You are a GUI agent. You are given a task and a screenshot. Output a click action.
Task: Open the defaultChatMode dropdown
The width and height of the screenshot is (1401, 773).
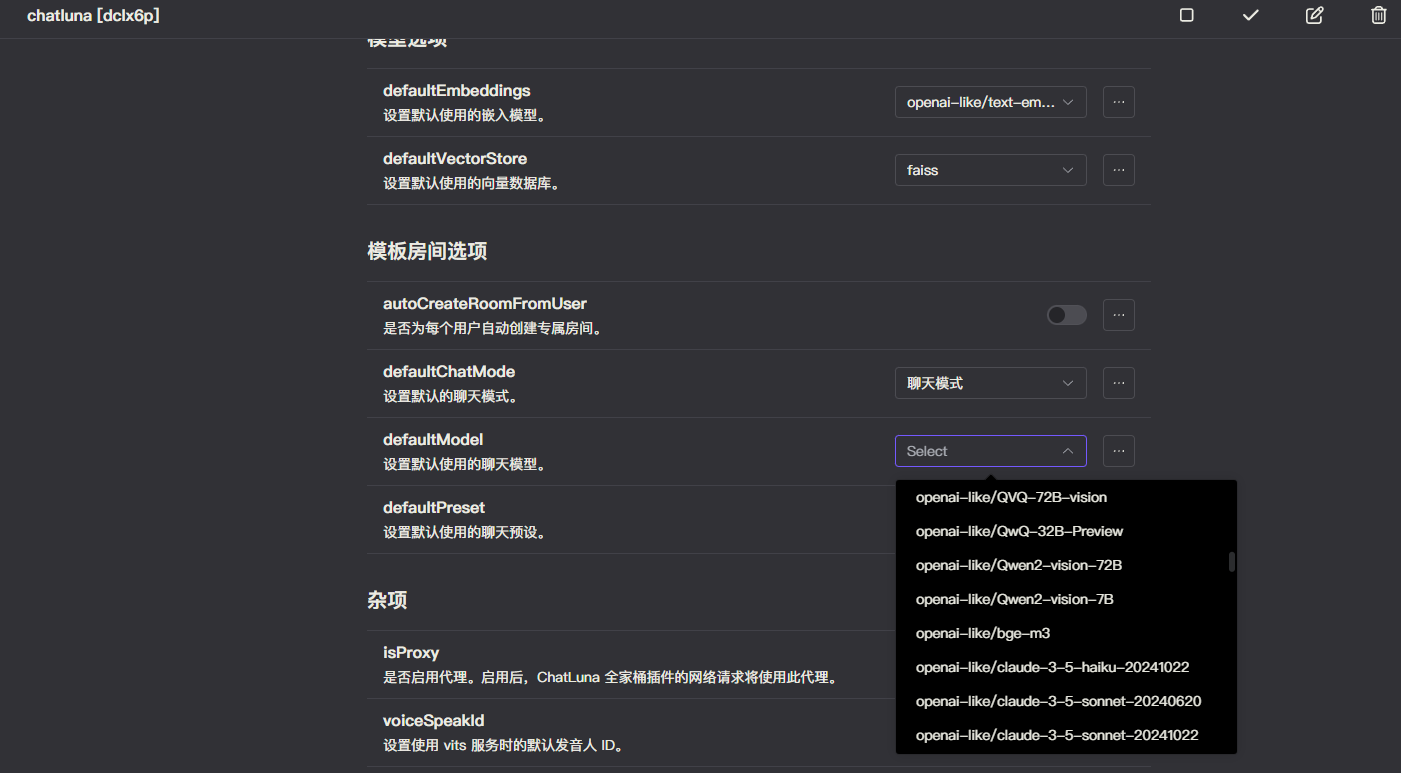[990, 383]
